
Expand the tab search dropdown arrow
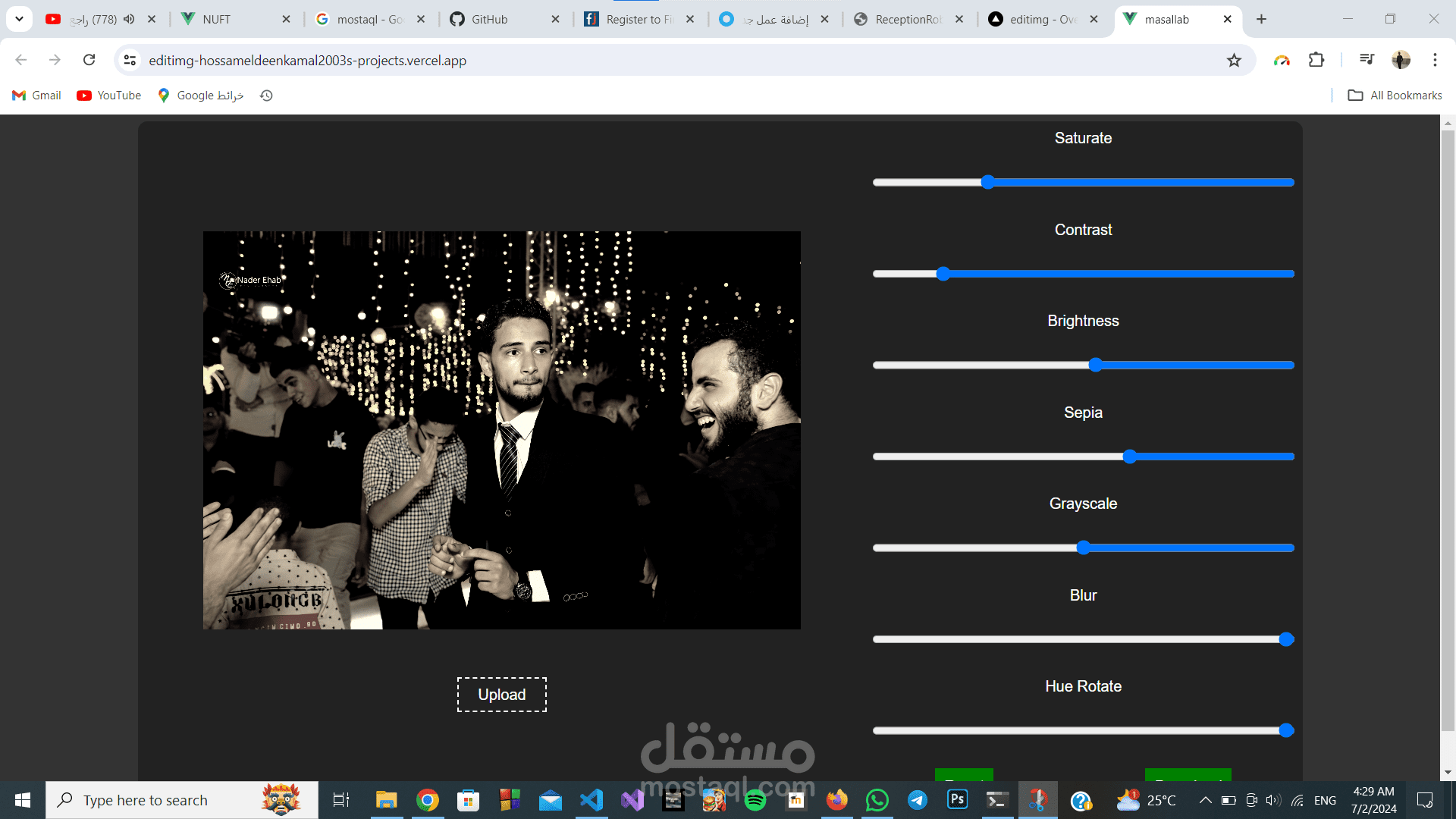coord(19,19)
